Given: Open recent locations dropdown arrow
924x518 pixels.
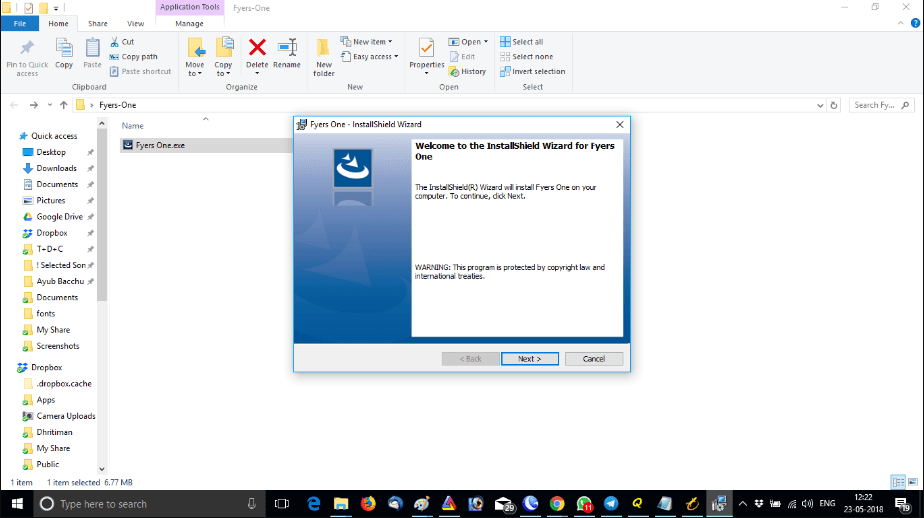Looking at the screenshot, I should pyautogui.click(x=50, y=105).
